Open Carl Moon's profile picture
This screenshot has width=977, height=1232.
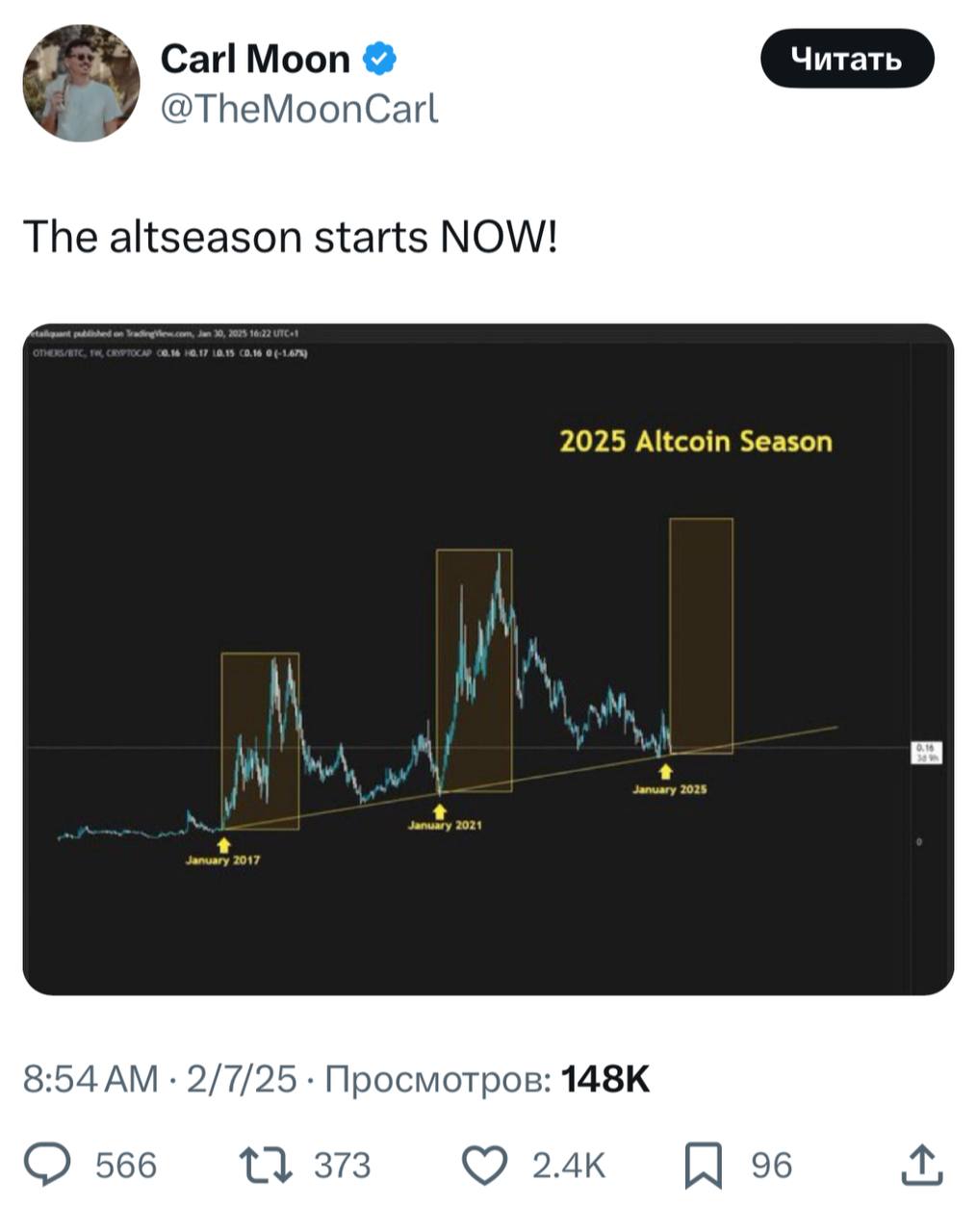pyautogui.click(x=81, y=83)
